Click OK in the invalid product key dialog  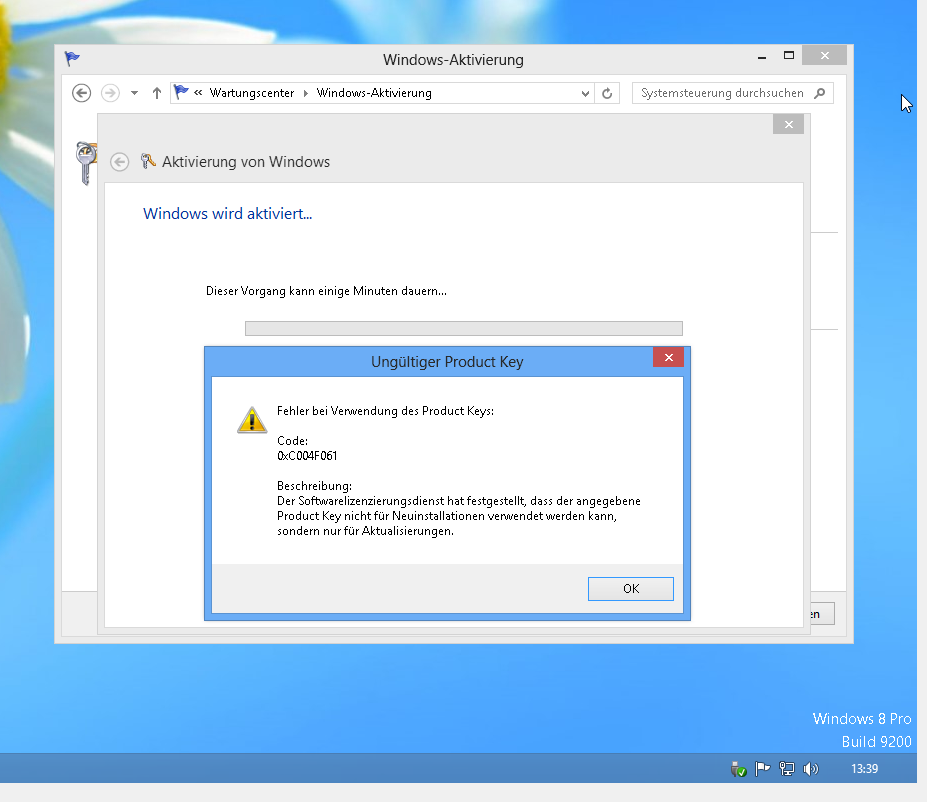(630, 589)
